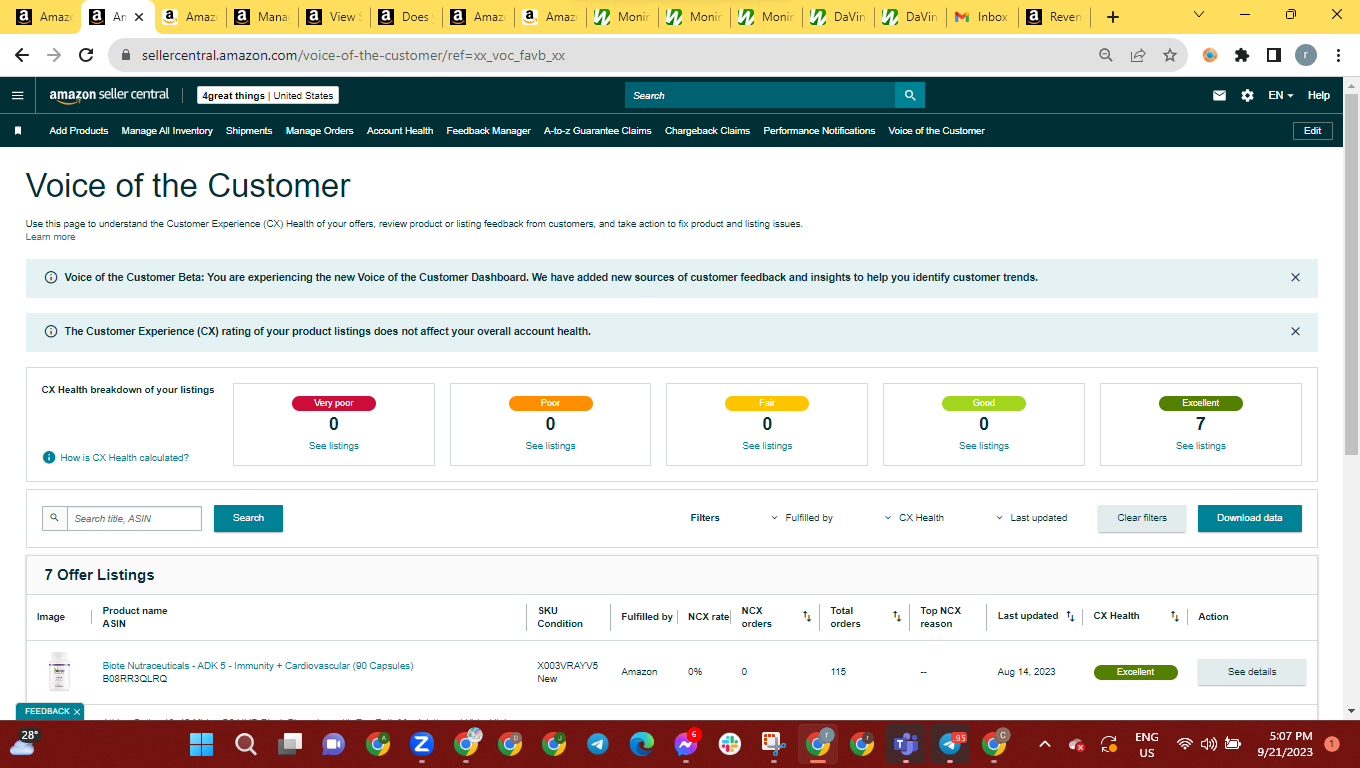This screenshot has height=768, width=1360.
Task: Dismiss the CX rating account health banner
Action: (1296, 331)
